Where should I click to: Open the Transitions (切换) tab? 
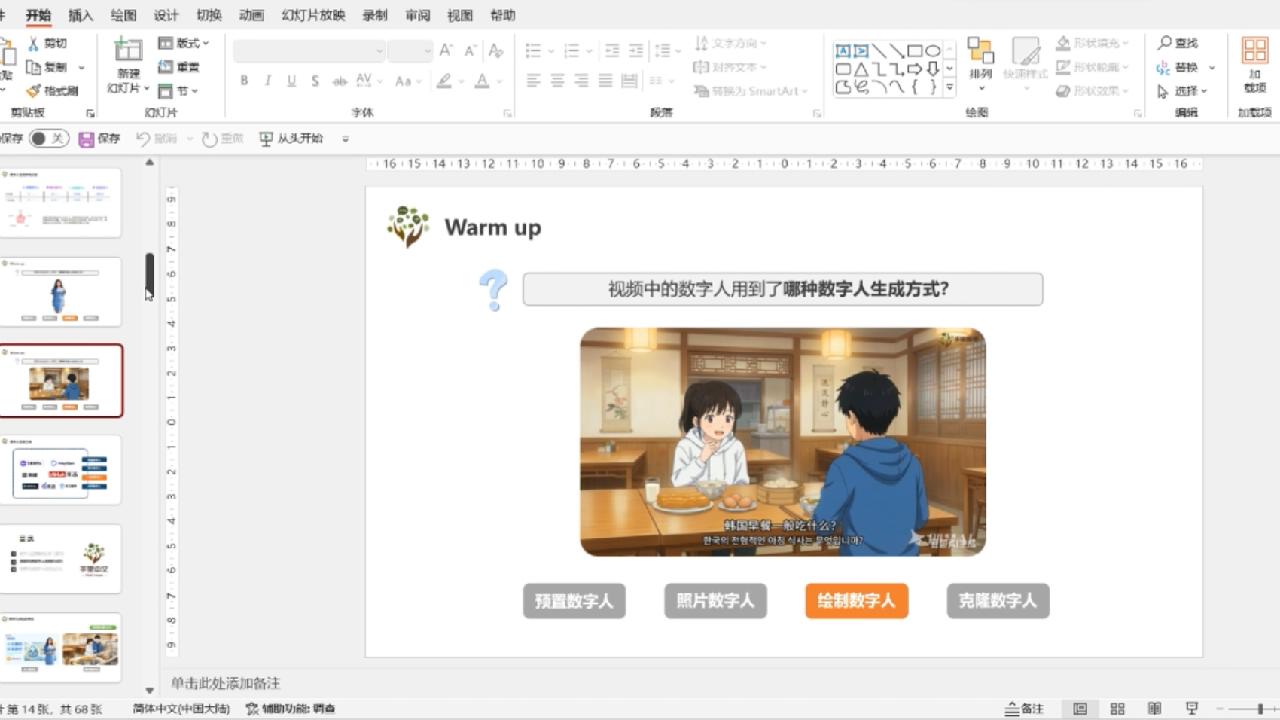click(x=209, y=15)
